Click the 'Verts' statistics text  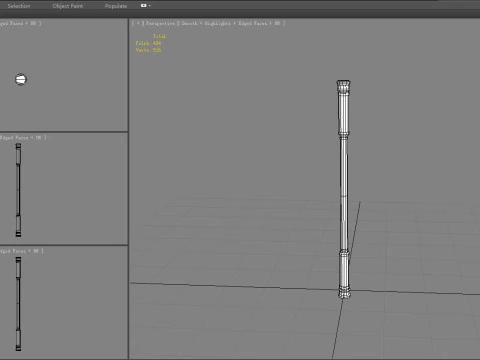pyautogui.click(x=148, y=50)
